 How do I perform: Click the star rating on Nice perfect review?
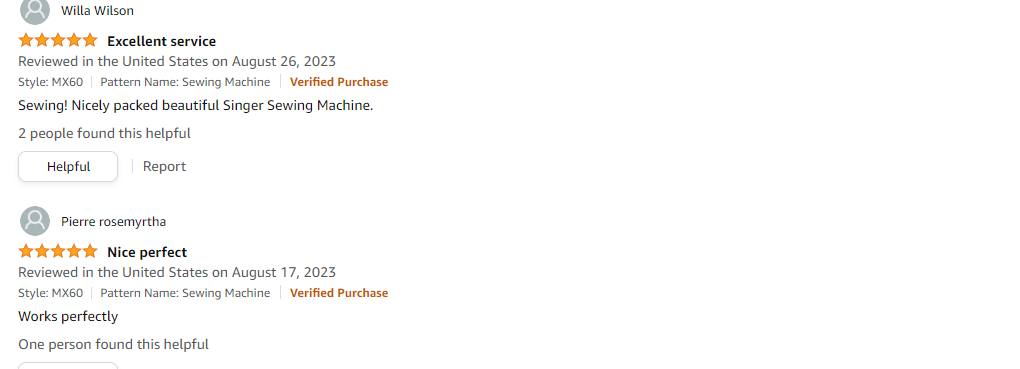(58, 251)
